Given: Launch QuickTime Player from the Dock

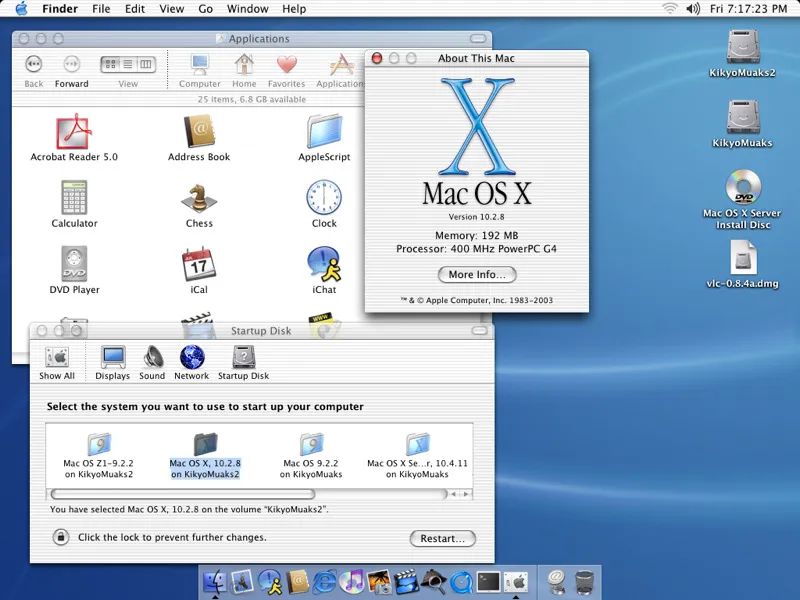Looking at the screenshot, I should point(459,582).
